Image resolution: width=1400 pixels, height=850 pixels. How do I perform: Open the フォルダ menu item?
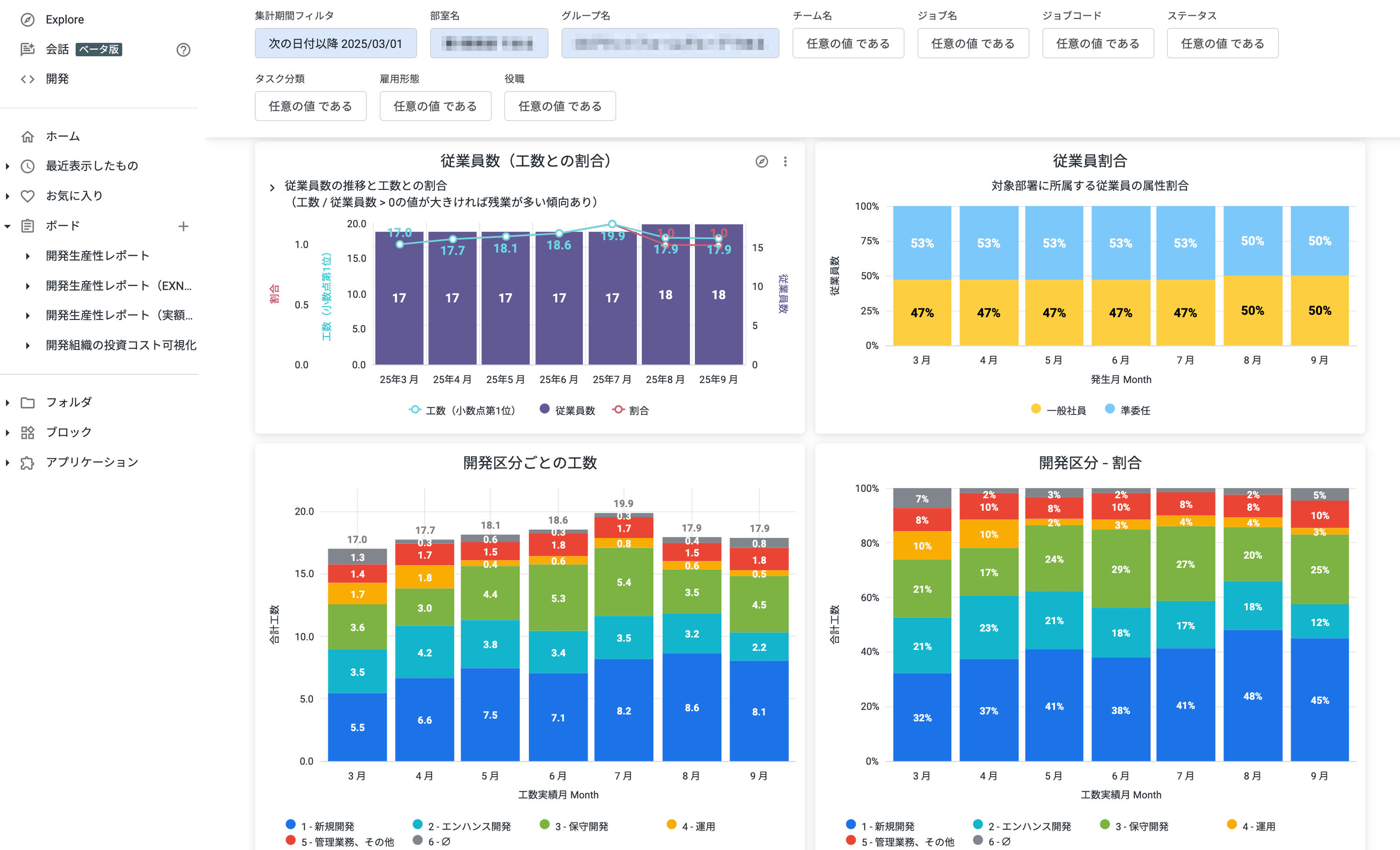coord(68,402)
